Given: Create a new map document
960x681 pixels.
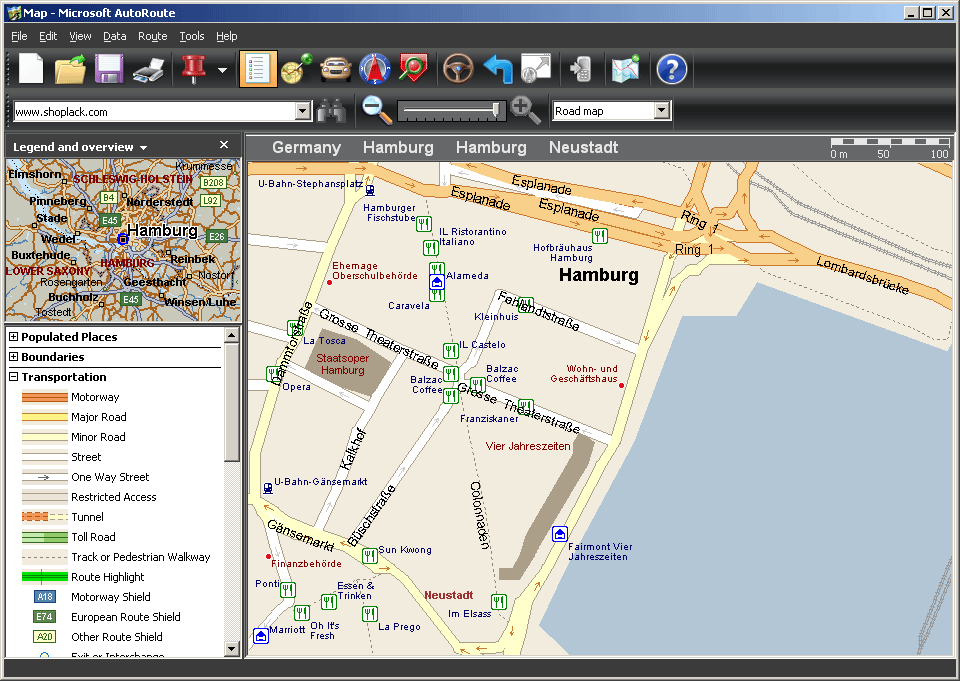Looking at the screenshot, I should click(31, 69).
